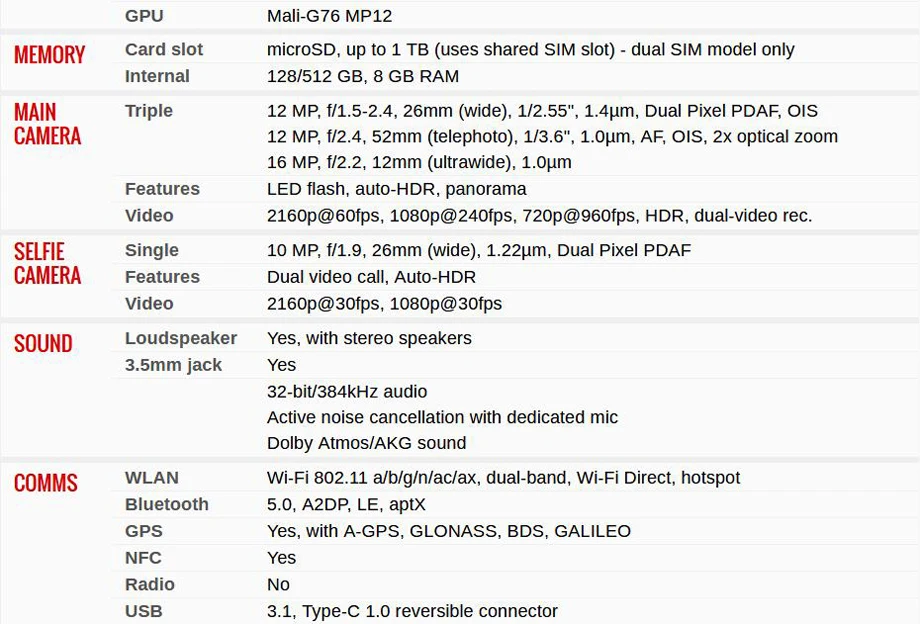920x624 pixels.
Task: Open the NFC spec label
Action: click(143, 558)
